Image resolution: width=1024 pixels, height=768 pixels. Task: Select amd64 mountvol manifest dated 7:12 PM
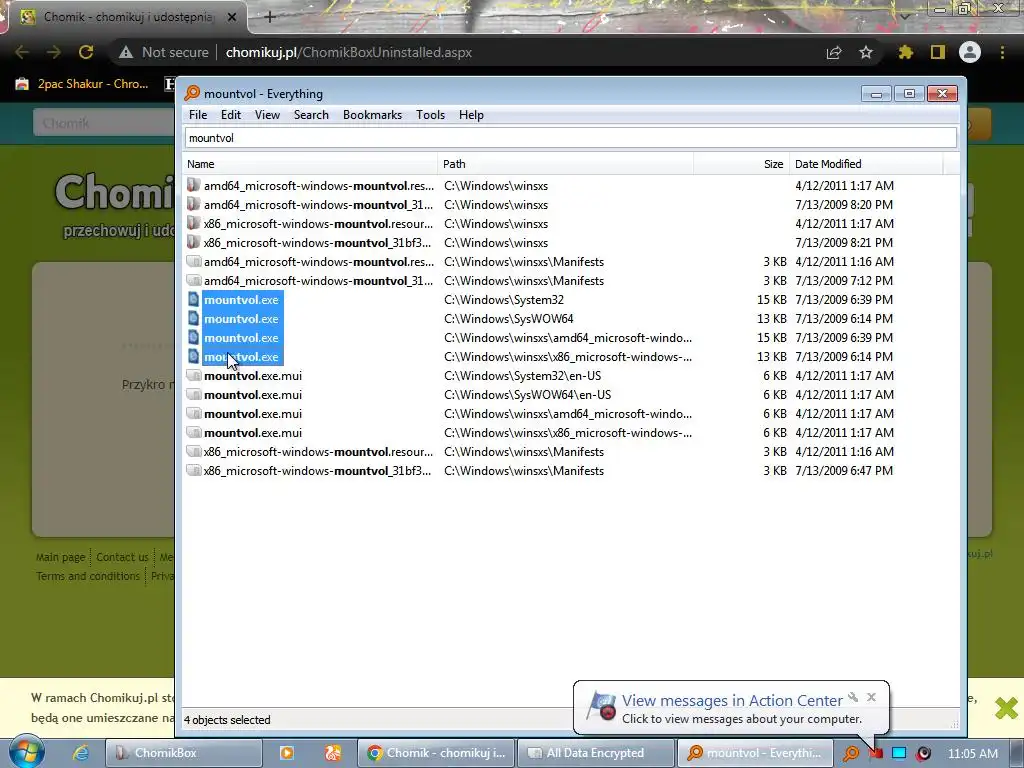(318, 281)
